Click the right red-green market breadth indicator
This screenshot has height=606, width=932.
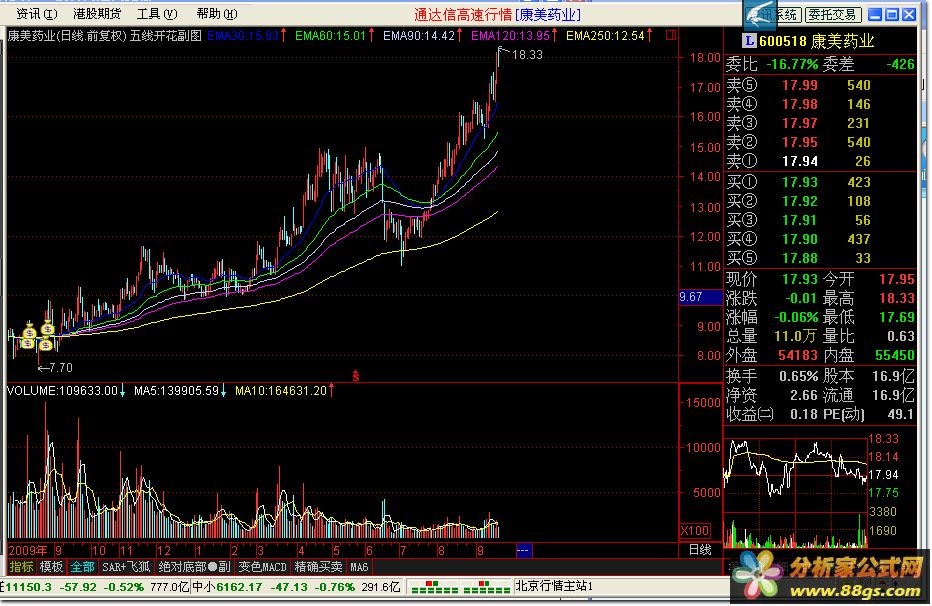click(486, 587)
